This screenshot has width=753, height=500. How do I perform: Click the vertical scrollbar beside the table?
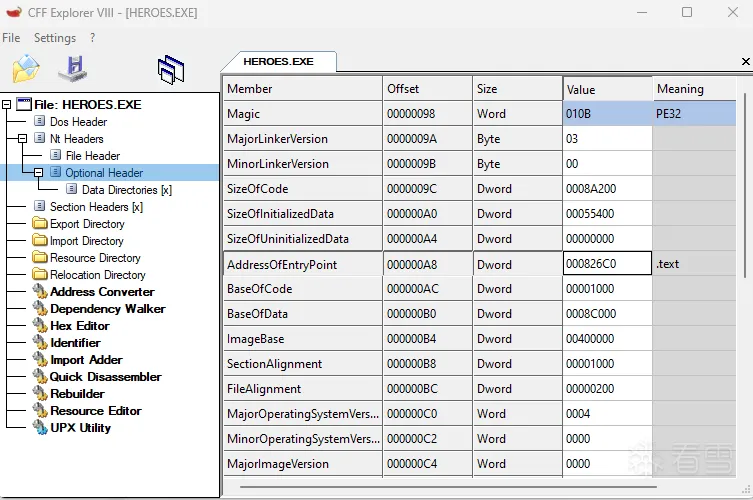pyautogui.click(x=745, y=187)
